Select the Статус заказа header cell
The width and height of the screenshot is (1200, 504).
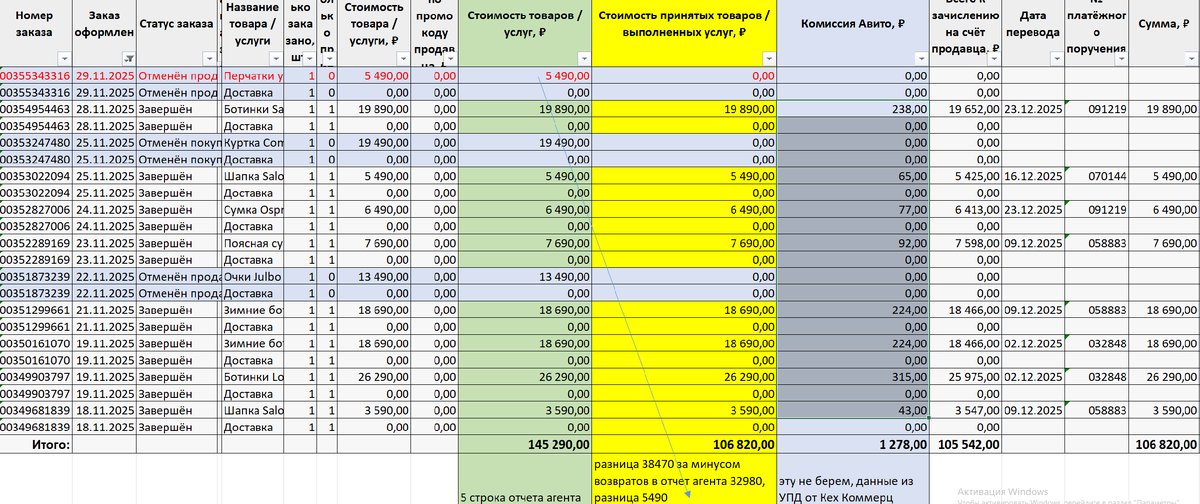click(x=175, y=33)
